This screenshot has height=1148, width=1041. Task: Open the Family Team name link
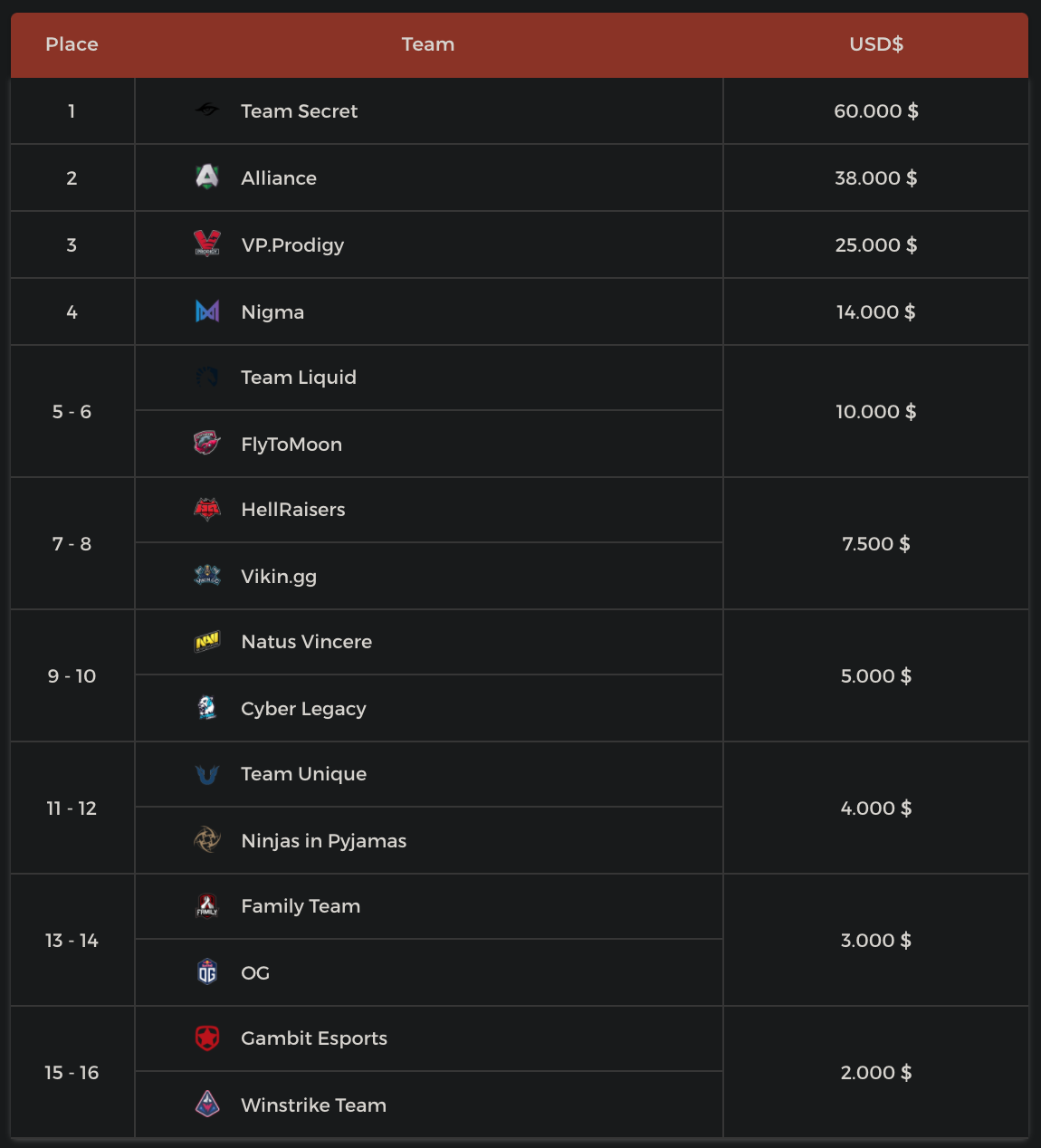click(301, 906)
